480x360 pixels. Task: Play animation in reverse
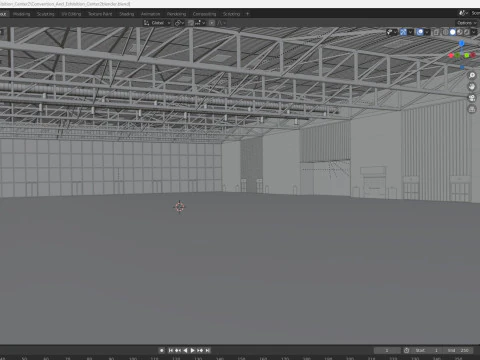coord(185,350)
